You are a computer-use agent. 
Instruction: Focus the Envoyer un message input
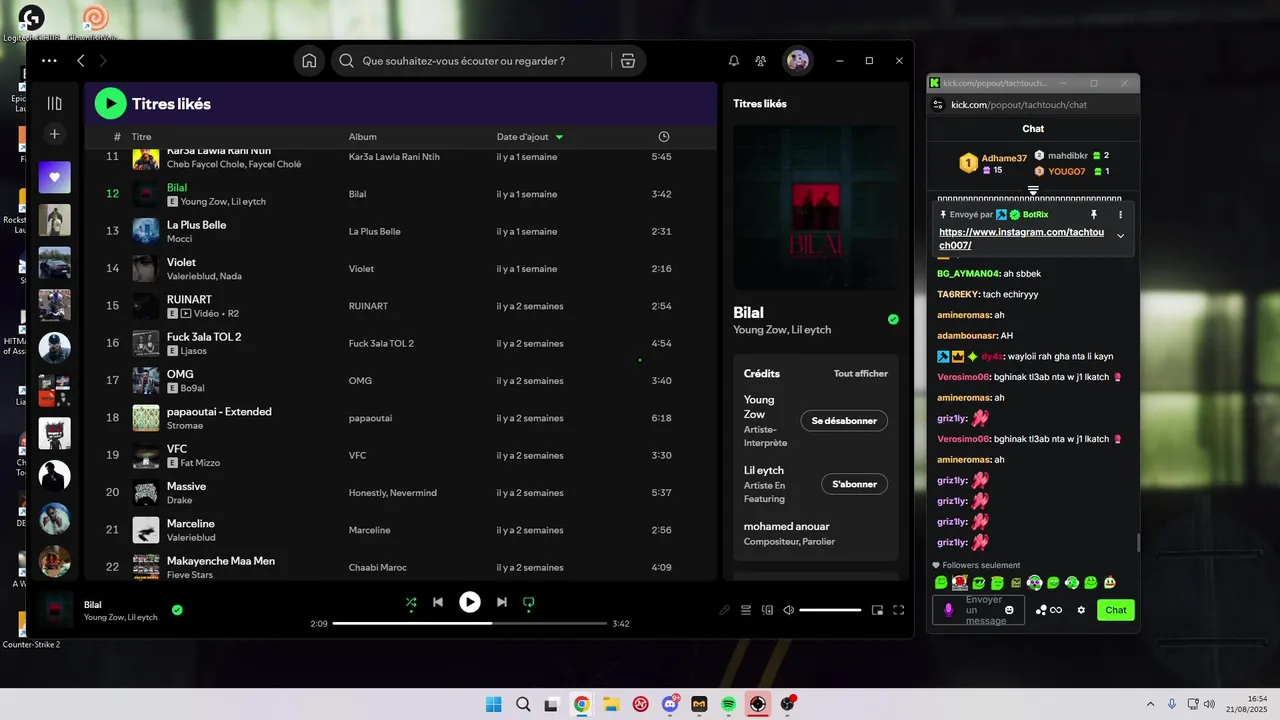pyautogui.click(x=979, y=610)
